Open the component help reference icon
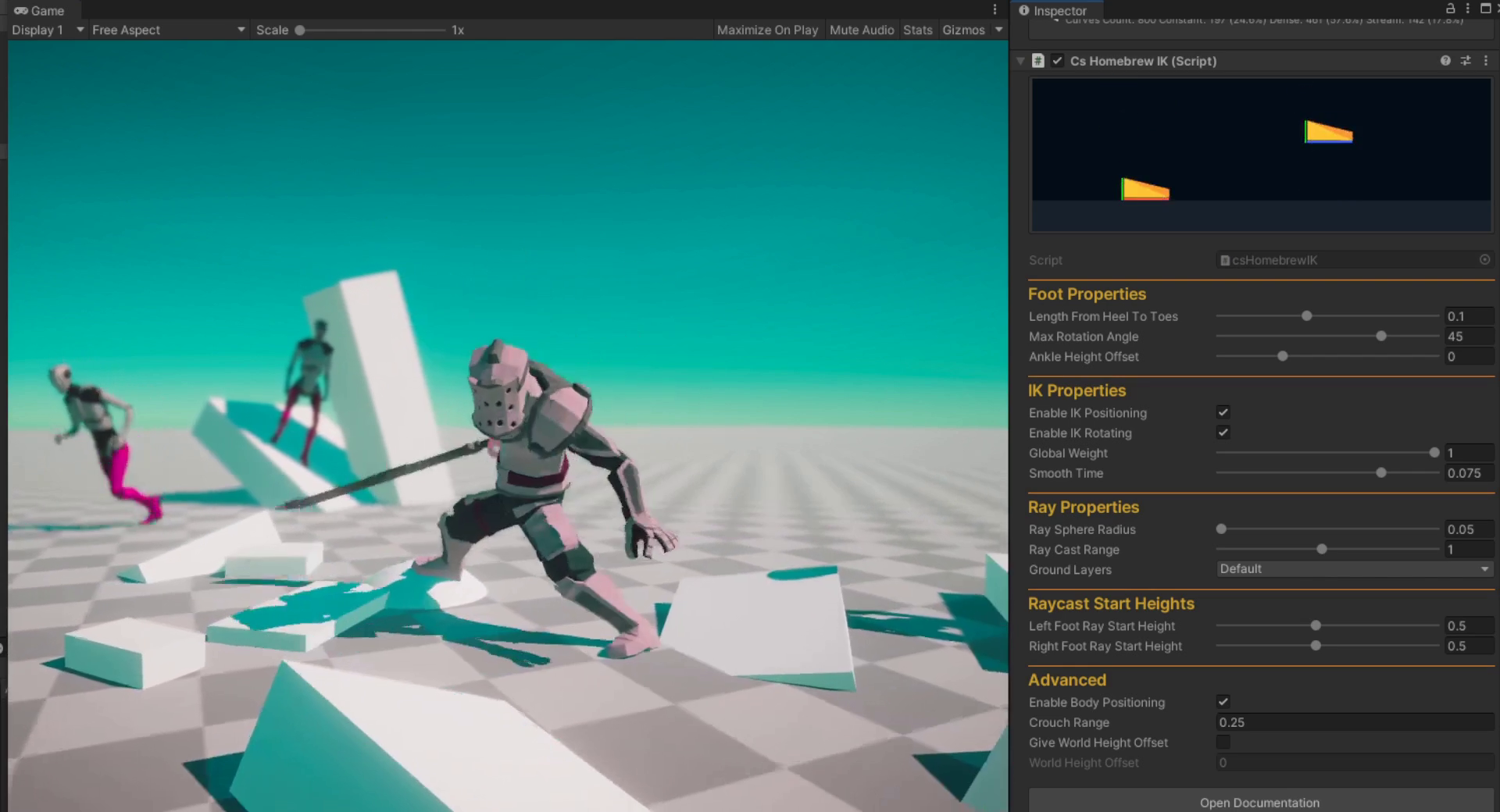This screenshot has width=1500, height=812. (1445, 61)
